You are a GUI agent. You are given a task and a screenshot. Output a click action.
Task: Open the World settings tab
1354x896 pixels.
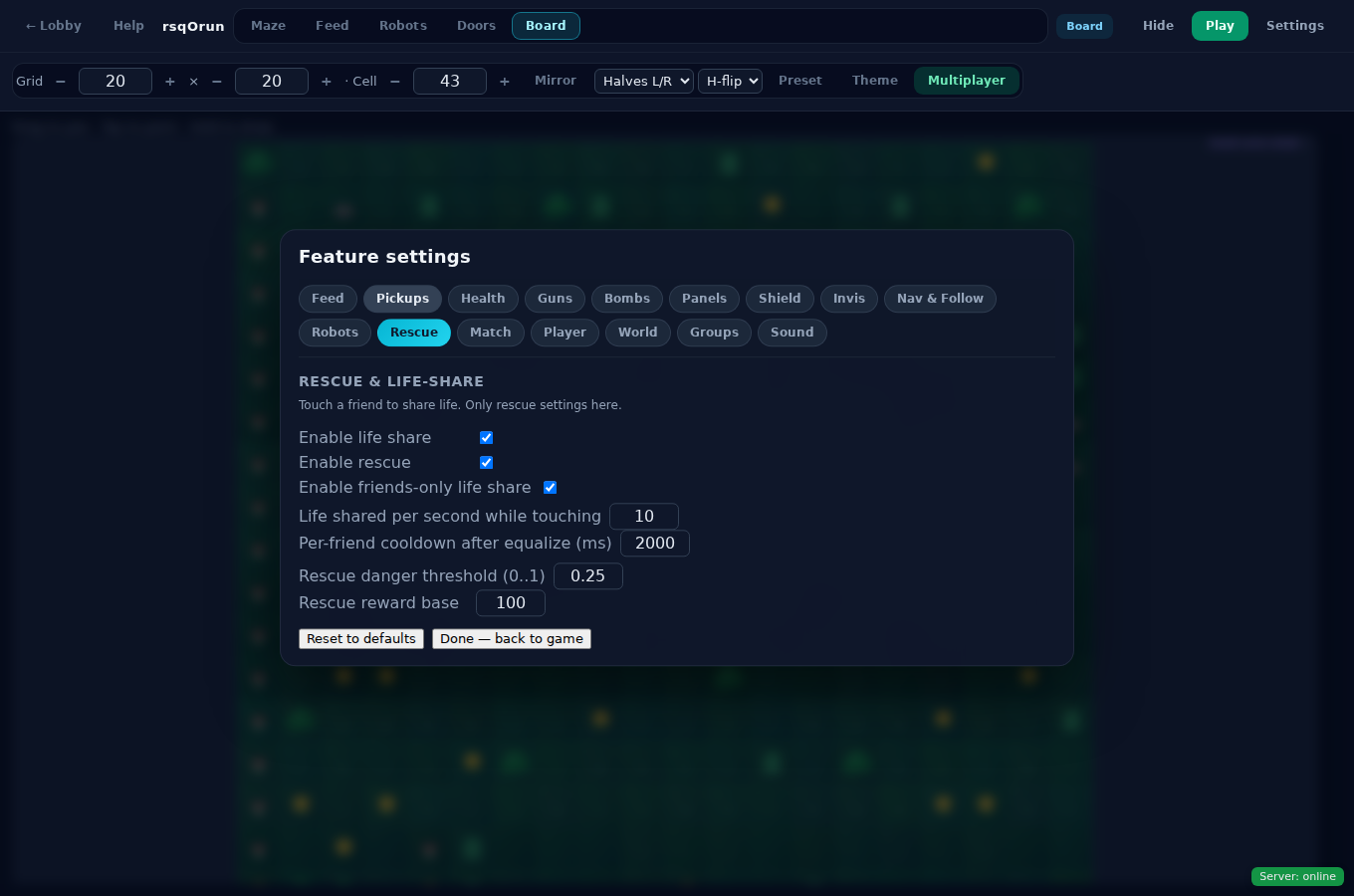coord(637,333)
